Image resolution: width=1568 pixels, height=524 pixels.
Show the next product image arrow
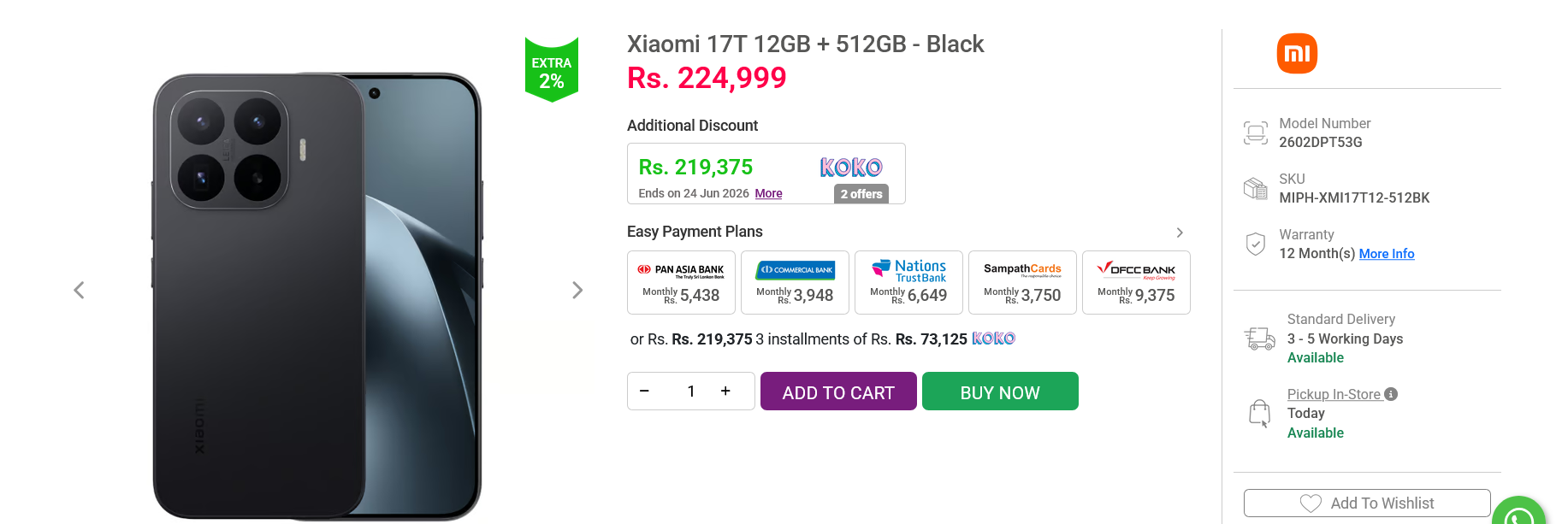click(577, 291)
